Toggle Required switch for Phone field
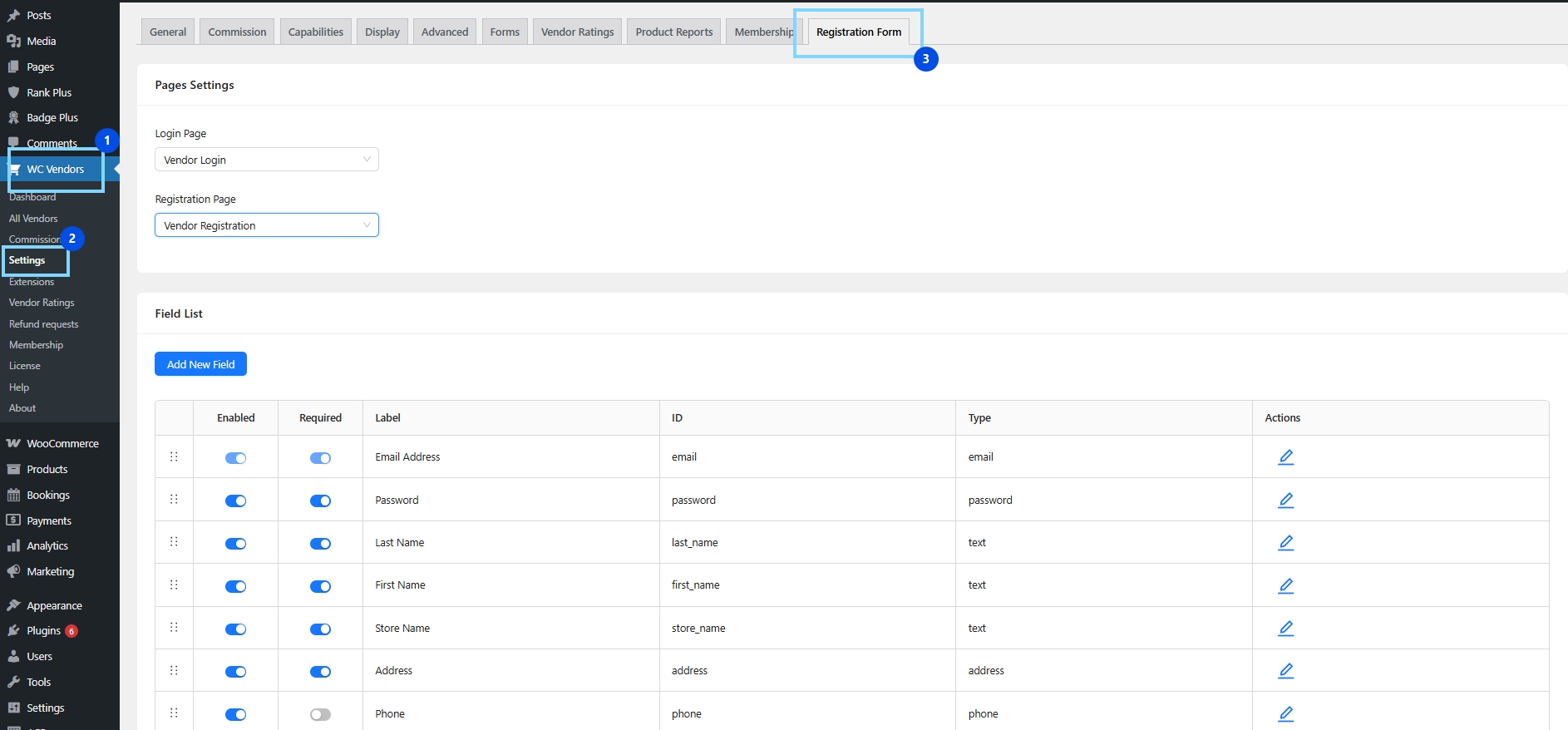 click(320, 714)
